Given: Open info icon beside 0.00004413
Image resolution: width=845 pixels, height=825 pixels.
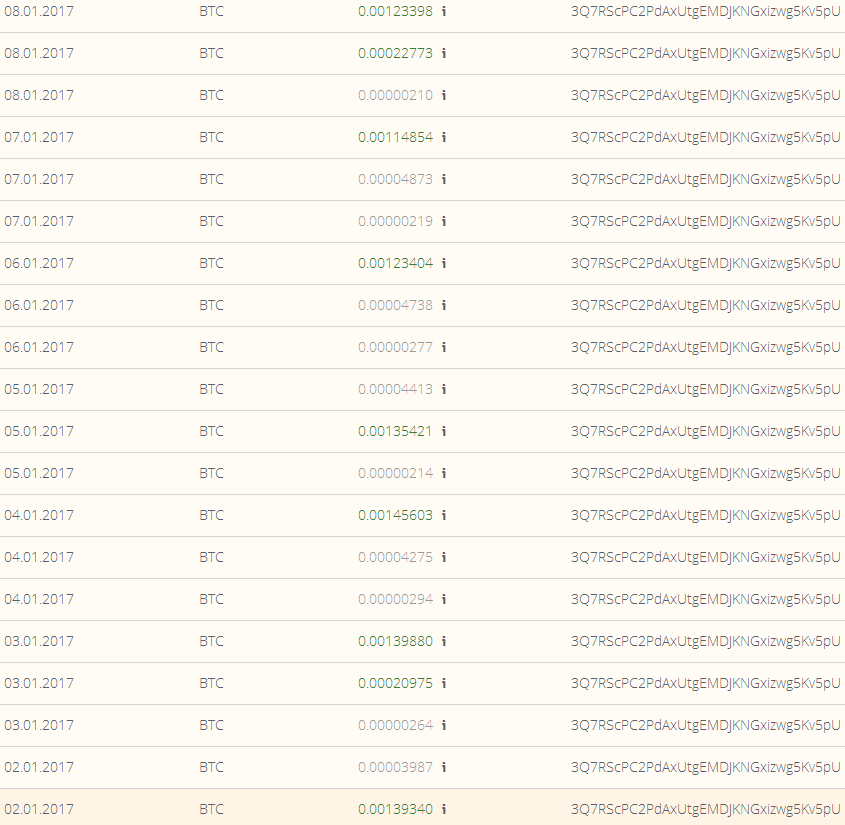Looking at the screenshot, I should pyautogui.click(x=444, y=390).
